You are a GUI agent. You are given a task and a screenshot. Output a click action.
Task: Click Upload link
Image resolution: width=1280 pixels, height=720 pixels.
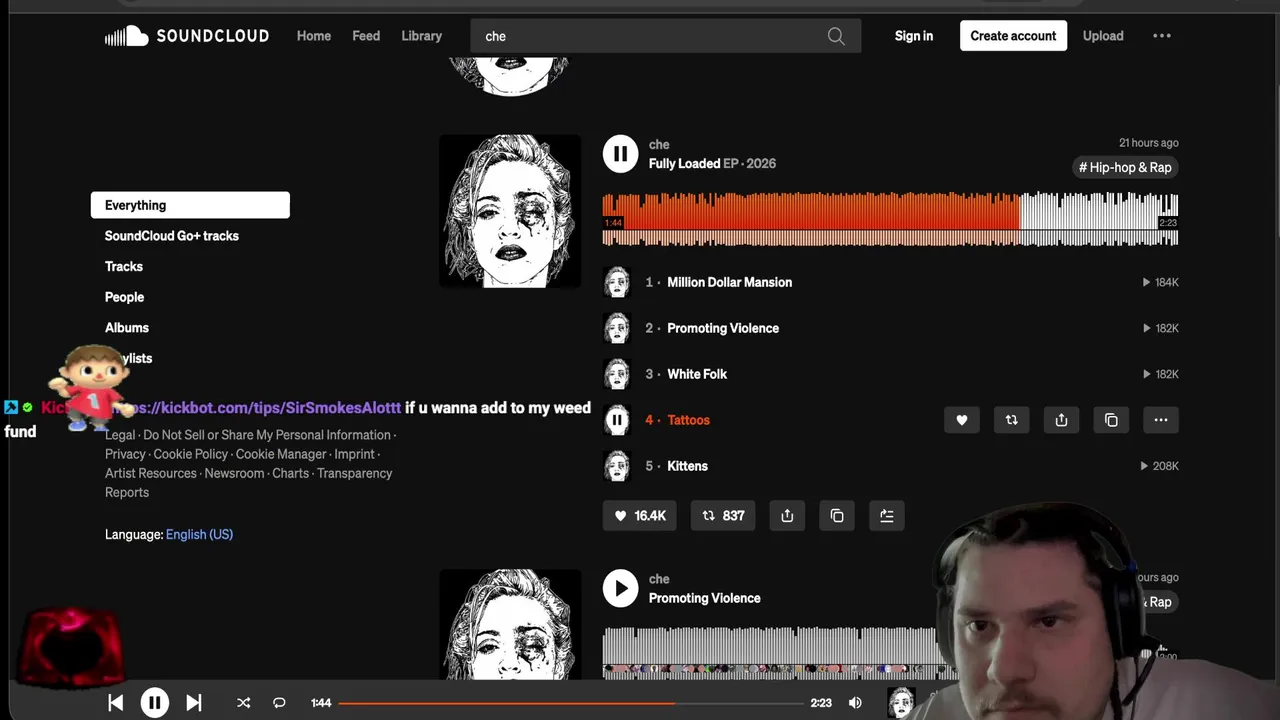coord(1103,36)
